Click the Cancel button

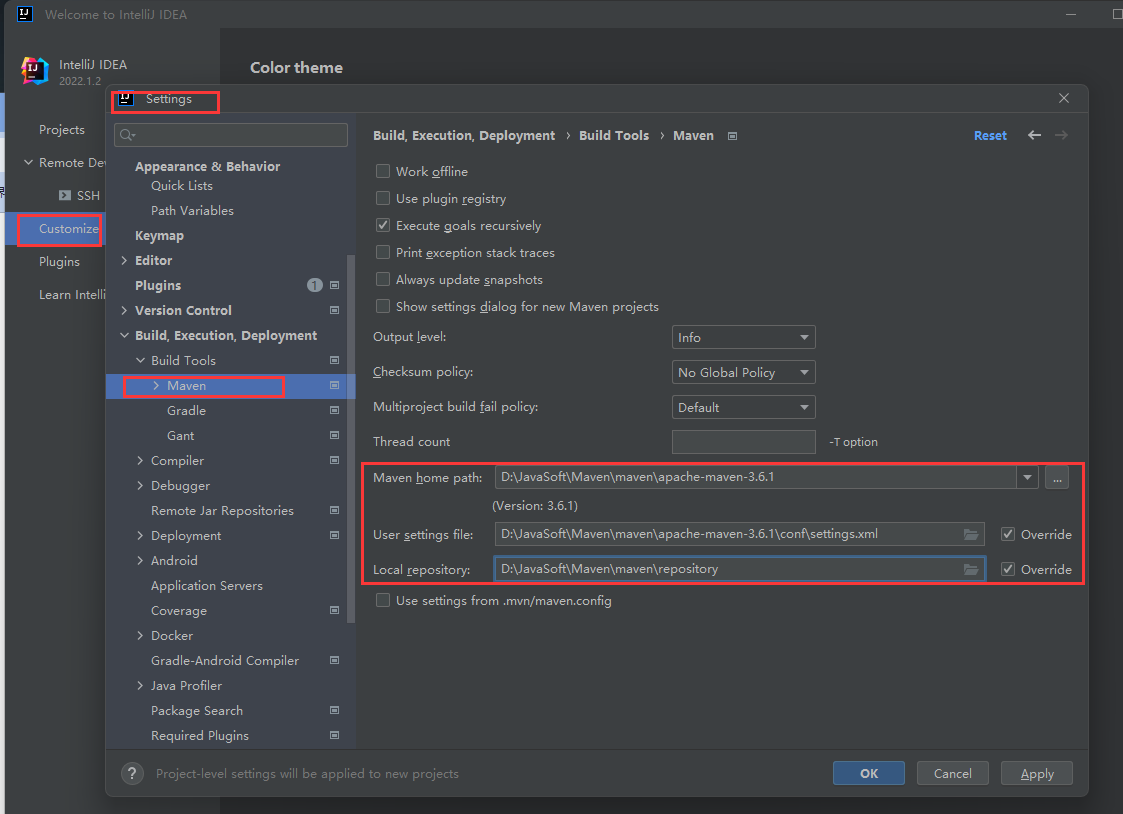pyautogui.click(x=953, y=773)
